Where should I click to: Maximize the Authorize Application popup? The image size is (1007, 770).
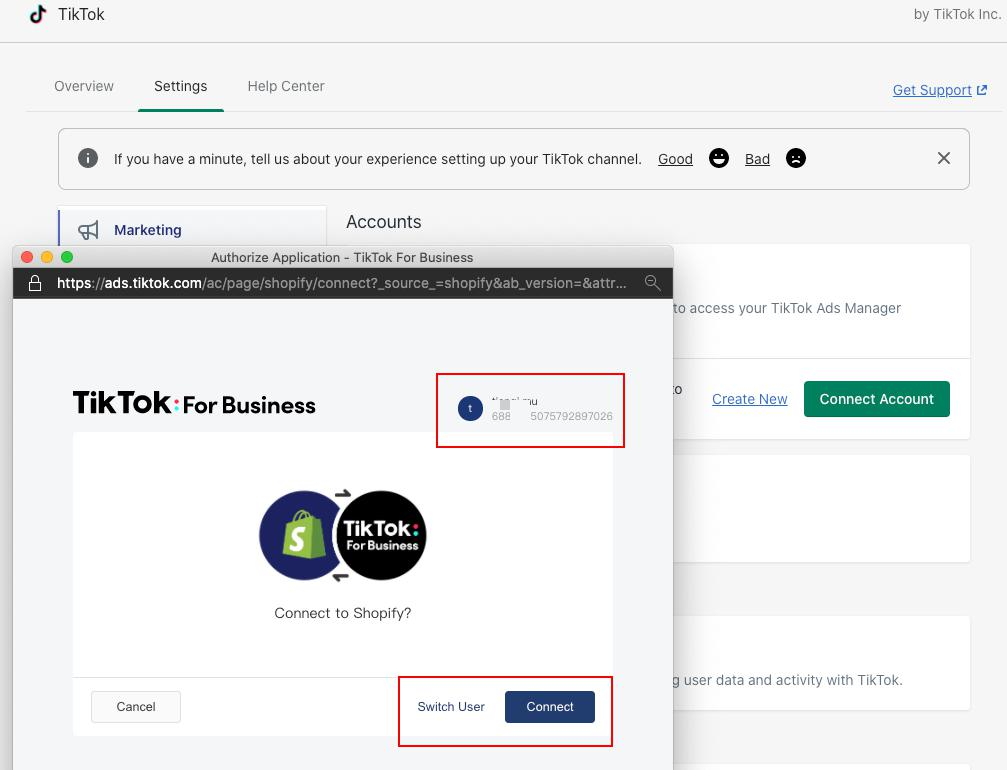click(x=67, y=257)
